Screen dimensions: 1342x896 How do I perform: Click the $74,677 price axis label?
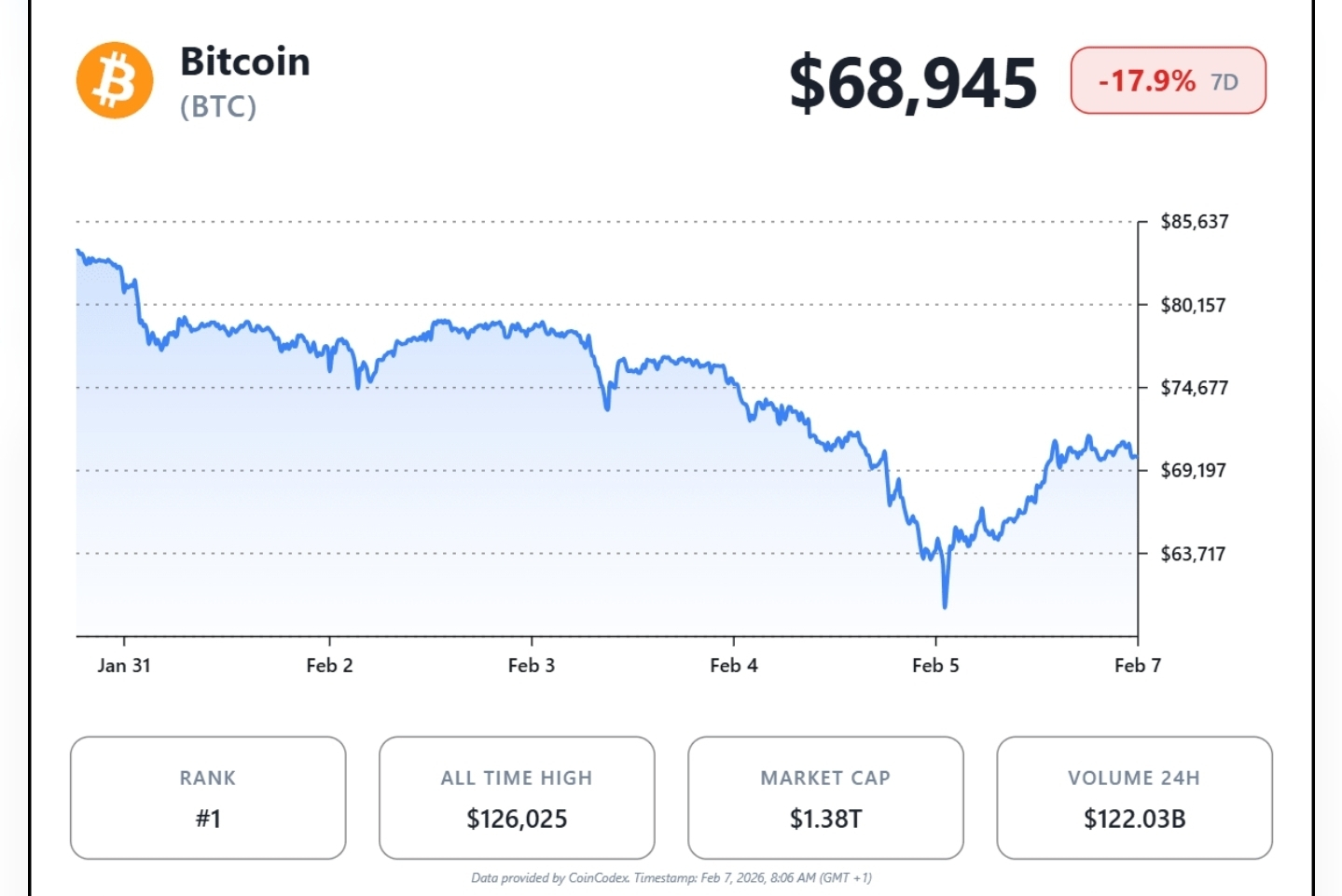coord(1194,388)
